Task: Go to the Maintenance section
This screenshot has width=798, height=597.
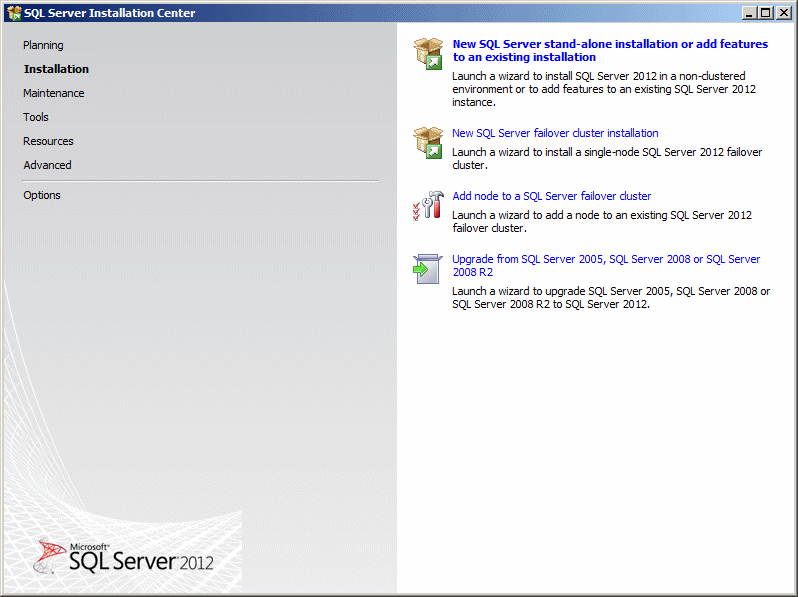Action: (53, 93)
